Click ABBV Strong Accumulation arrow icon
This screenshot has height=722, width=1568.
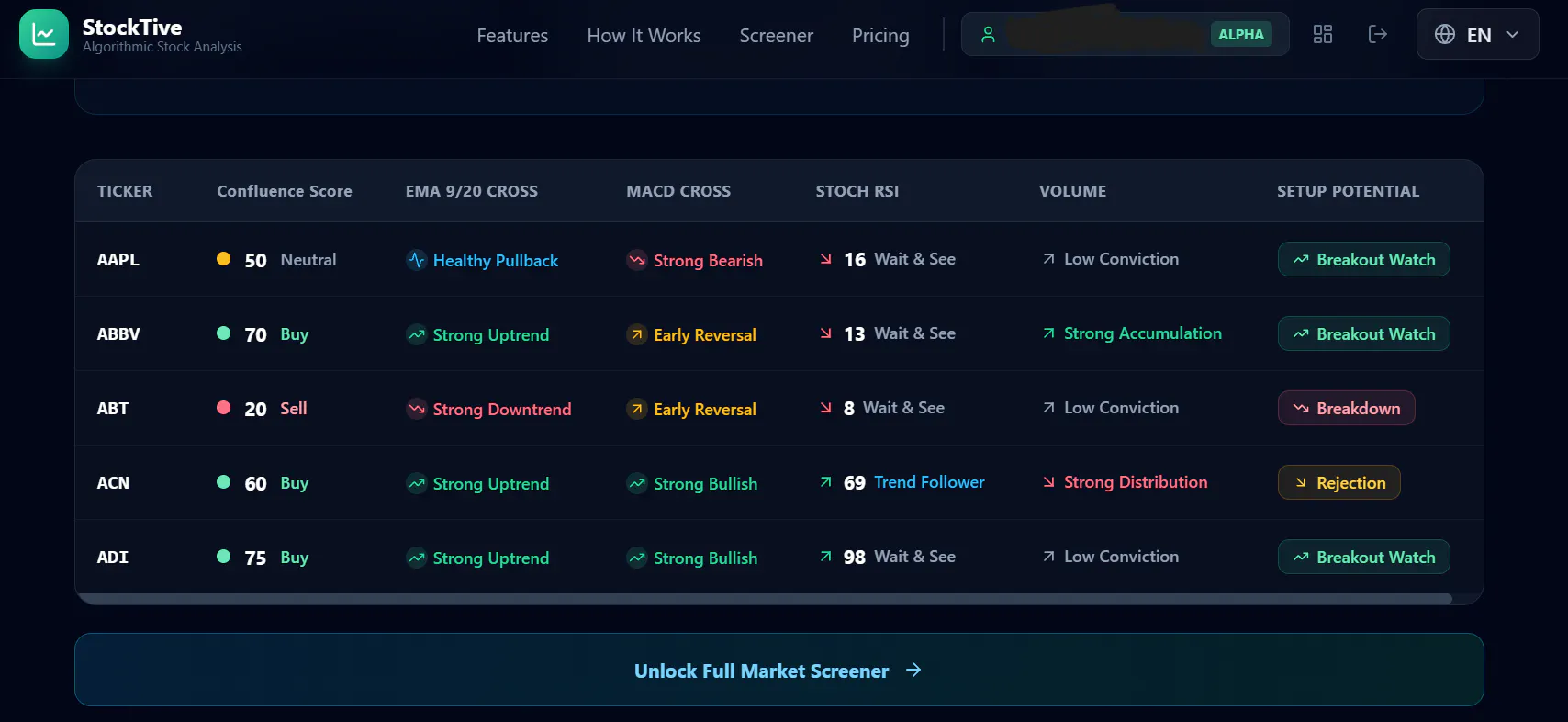click(x=1048, y=333)
